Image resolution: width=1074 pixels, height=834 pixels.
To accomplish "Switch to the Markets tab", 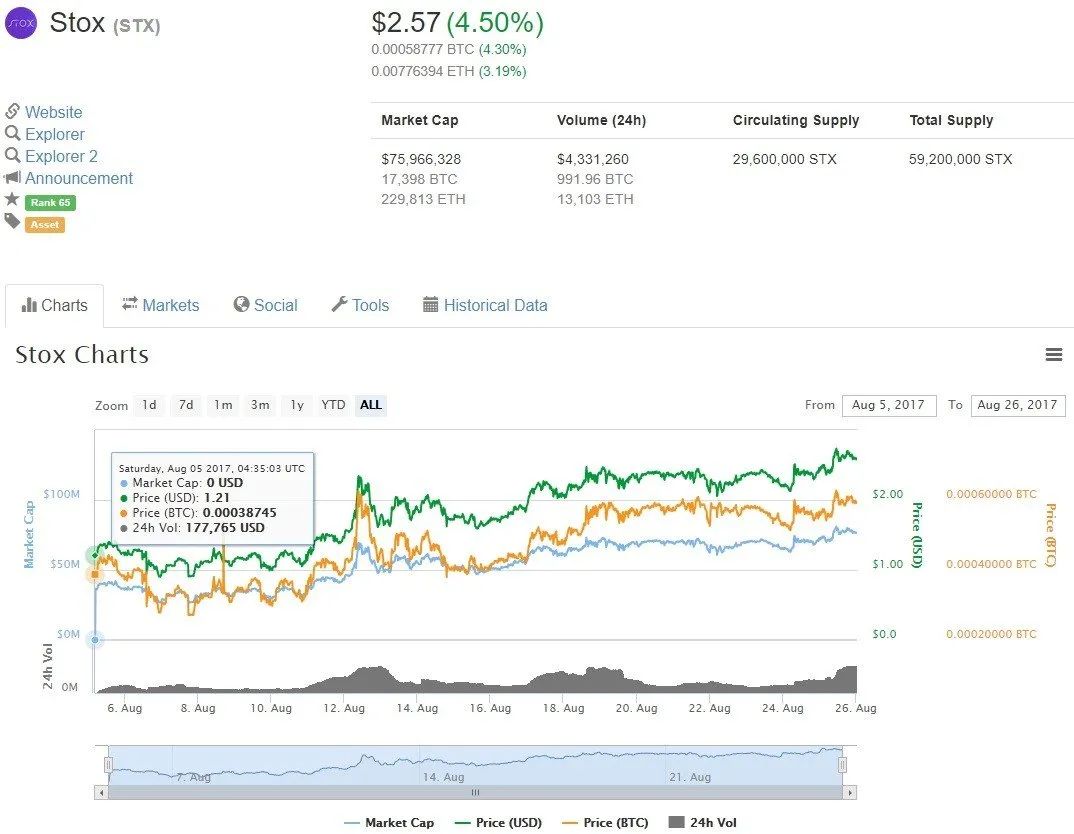I will (x=161, y=305).
